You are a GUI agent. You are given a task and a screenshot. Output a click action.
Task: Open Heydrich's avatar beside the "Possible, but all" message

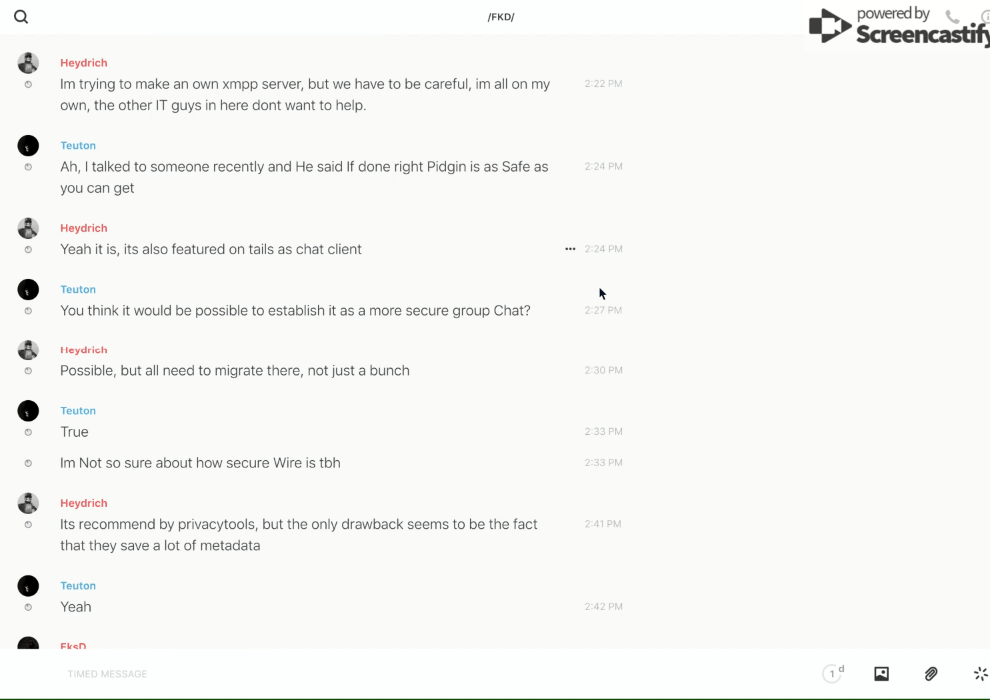pyautogui.click(x=28, y=350)
